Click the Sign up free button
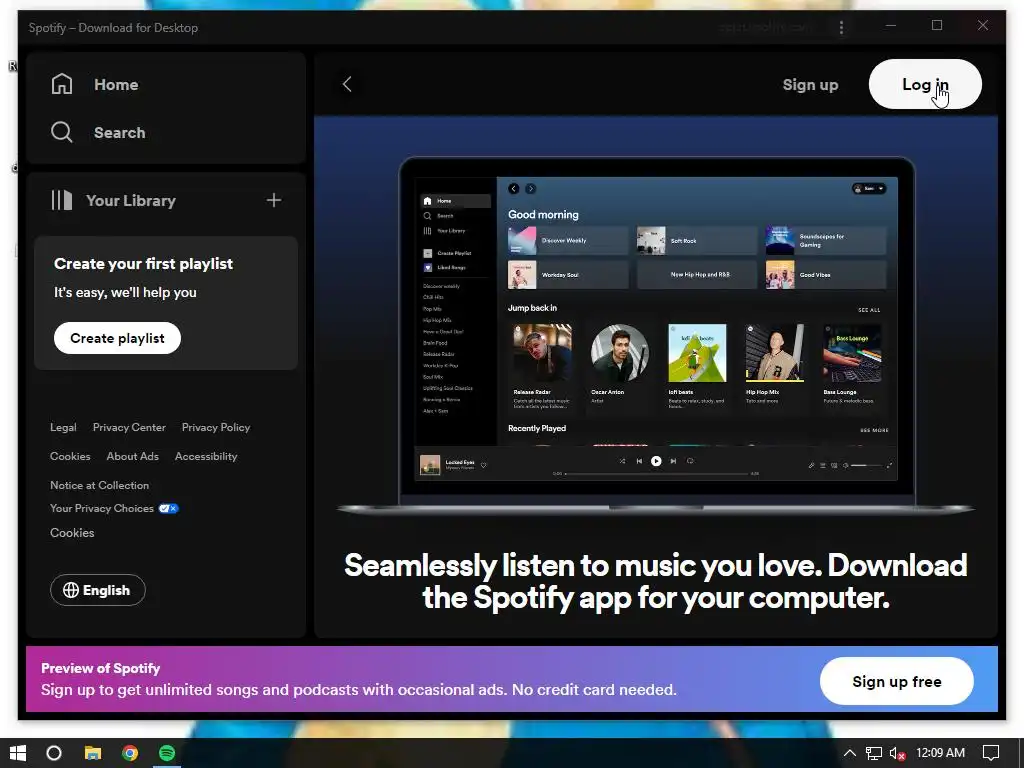Viewport: 1024px width, 768px height. tap(897, 681)
